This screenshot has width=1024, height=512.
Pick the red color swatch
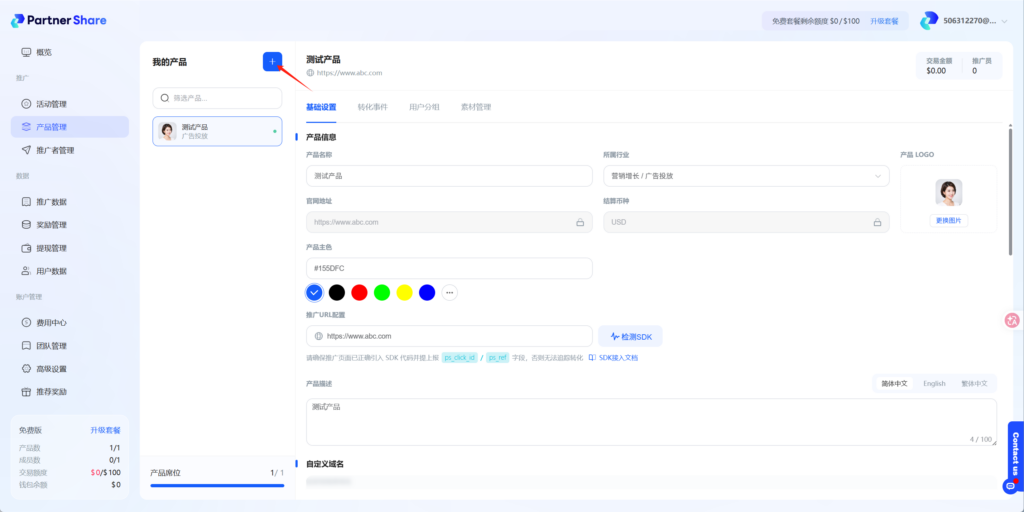(359, 292)
